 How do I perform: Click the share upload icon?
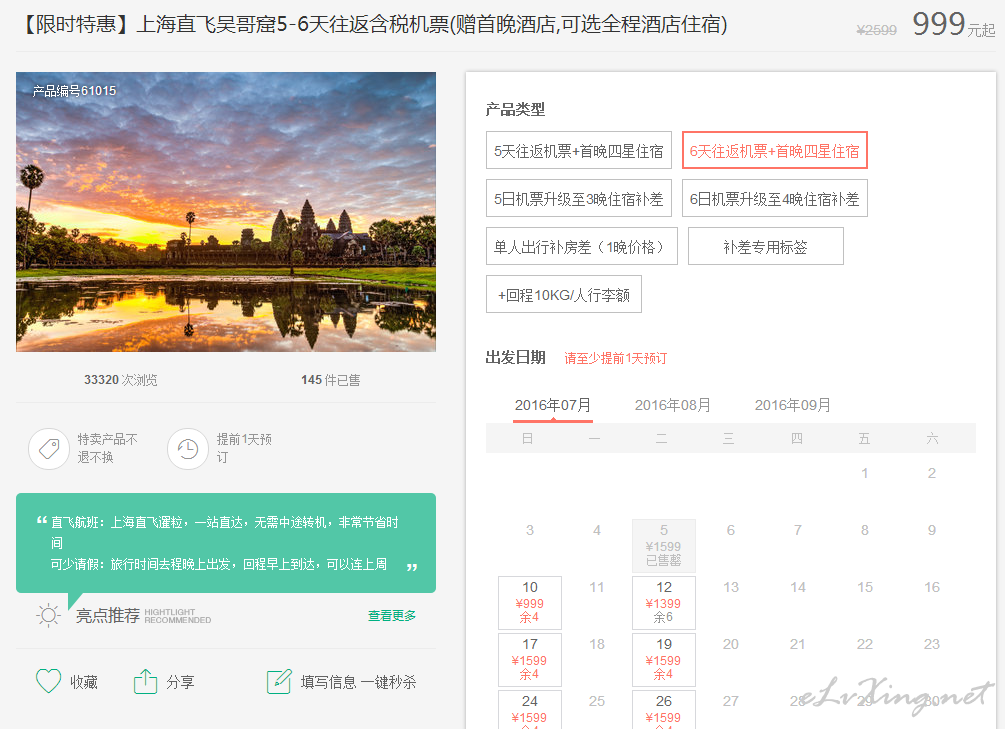pos(145,681)
